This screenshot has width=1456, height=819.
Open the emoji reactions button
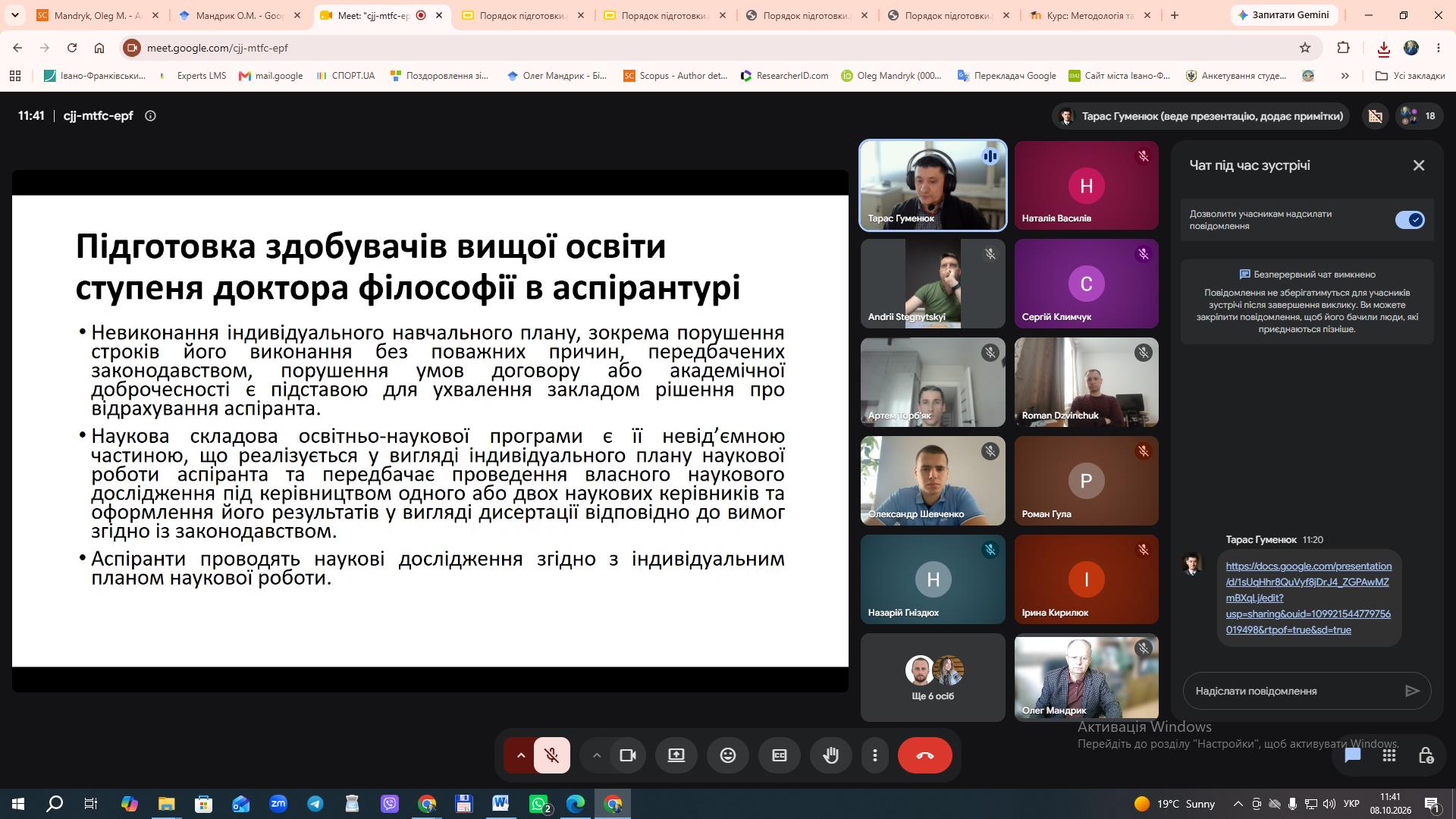click(x=728, y=755)
